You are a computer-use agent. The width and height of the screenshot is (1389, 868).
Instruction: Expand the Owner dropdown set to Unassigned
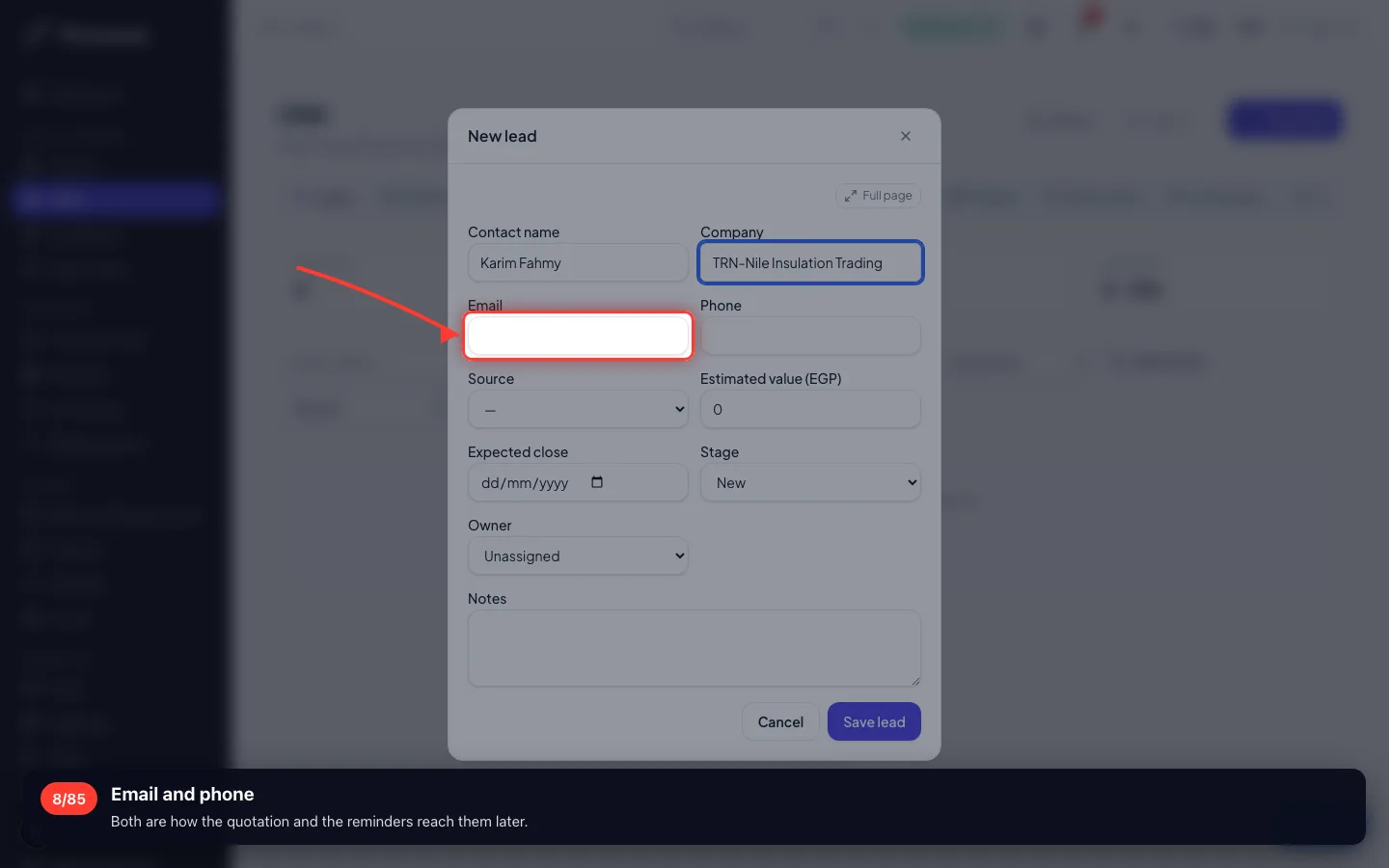[578, 556]
